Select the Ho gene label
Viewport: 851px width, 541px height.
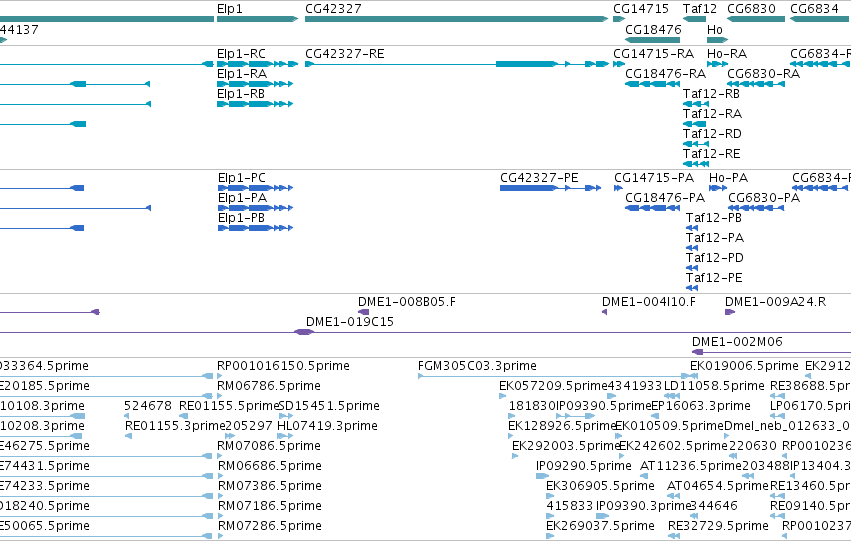tap(715, 29)
